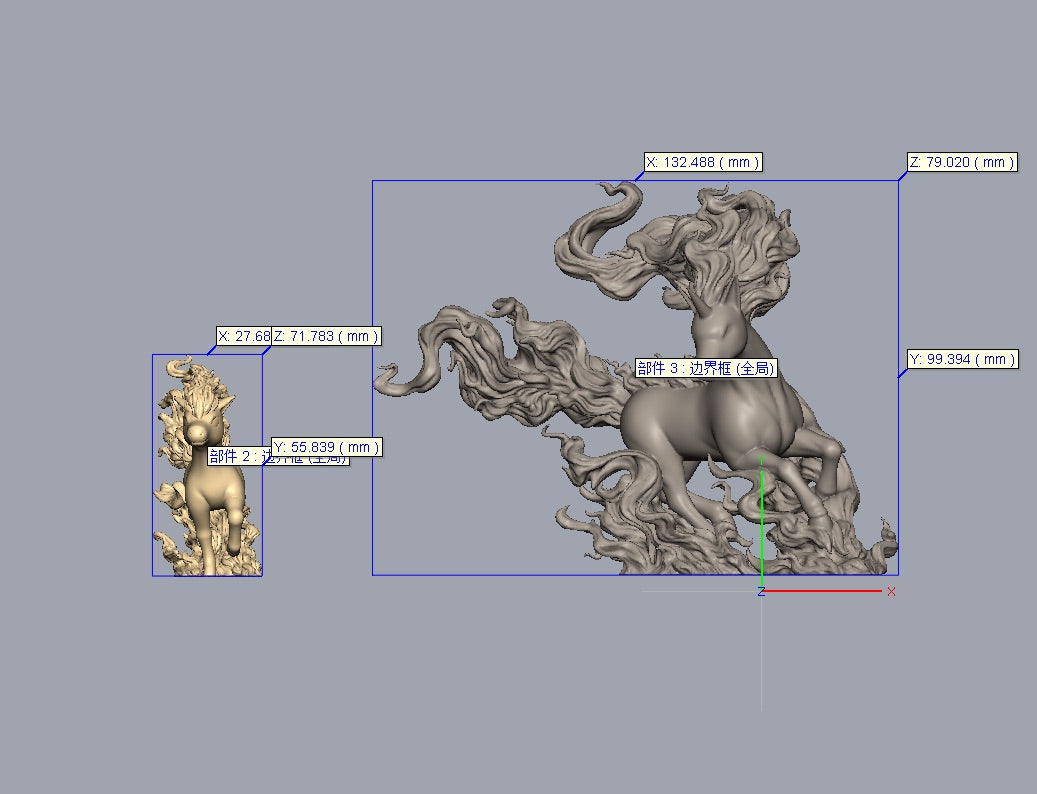The width and height of the screenshot is (1037, 794).
Task: Click the large horse's flowing tail tip
Action: (x=383, y=378)
